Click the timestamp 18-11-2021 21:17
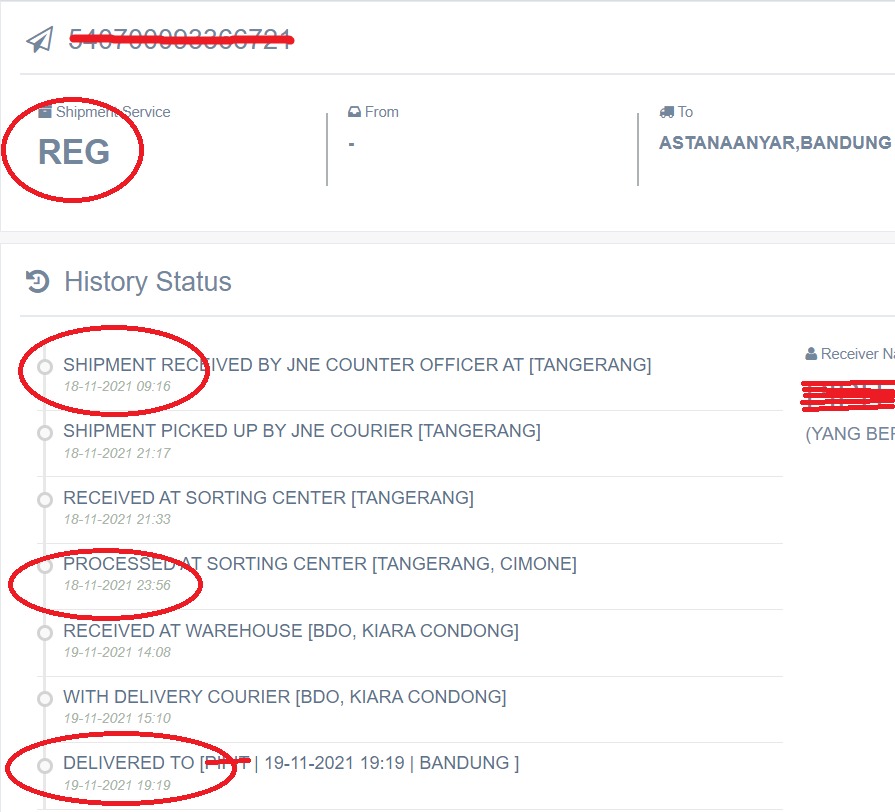The image size is (895, 812). (x=117, y=453)
